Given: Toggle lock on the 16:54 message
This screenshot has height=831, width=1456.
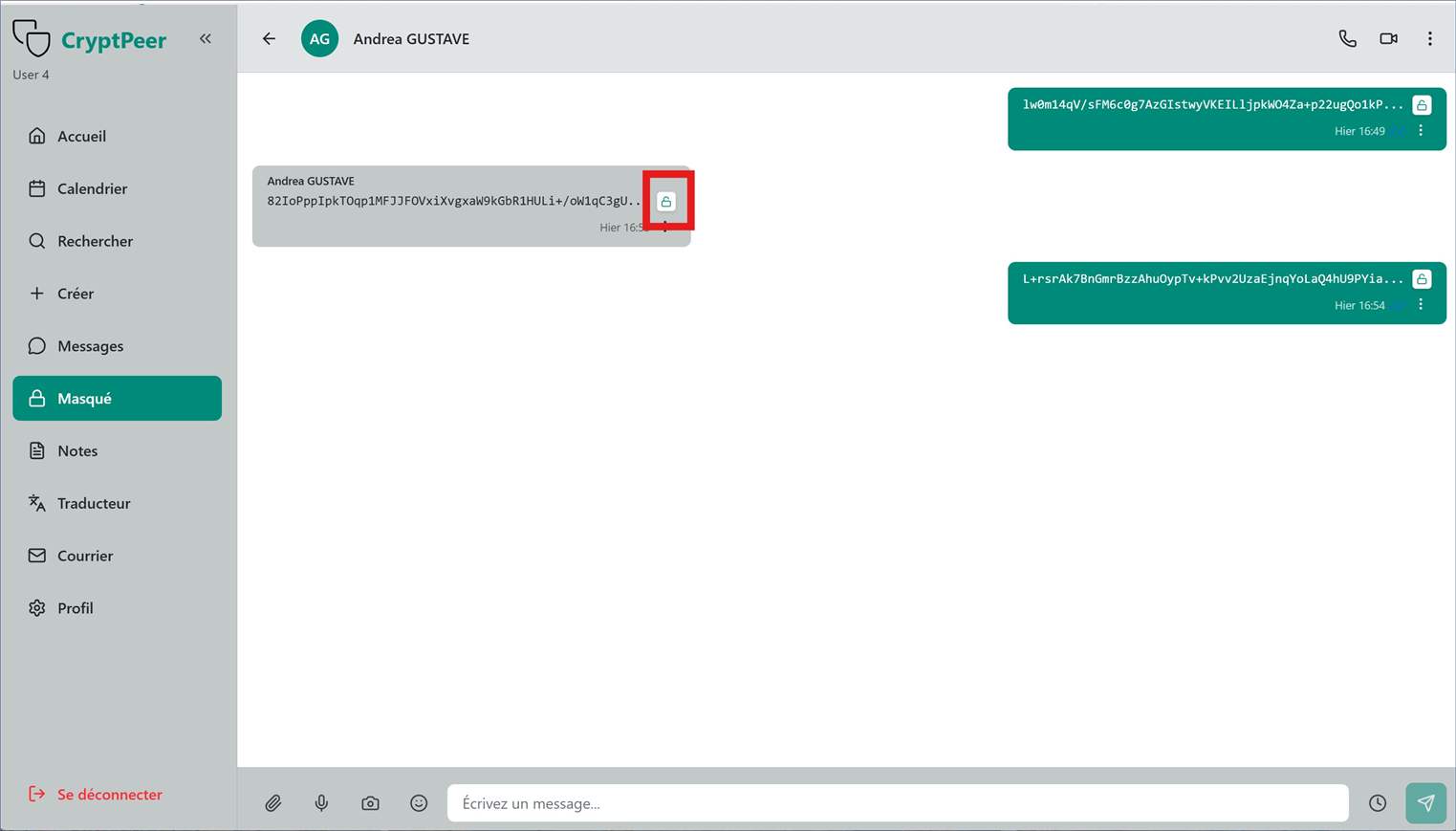Looking at the screenshot, I should [1422, 279].
